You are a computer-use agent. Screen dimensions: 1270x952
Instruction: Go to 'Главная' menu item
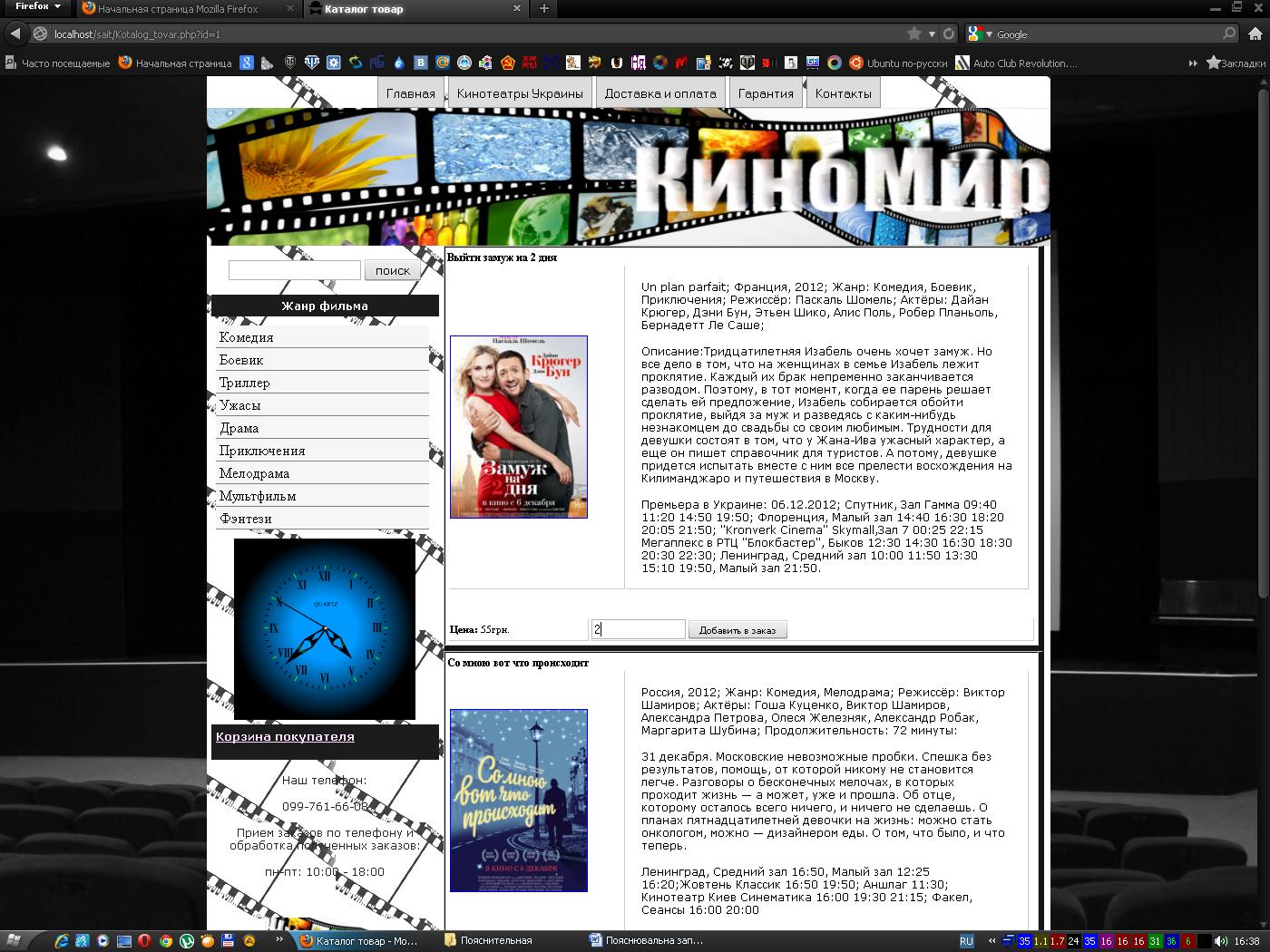pos(411,93)
